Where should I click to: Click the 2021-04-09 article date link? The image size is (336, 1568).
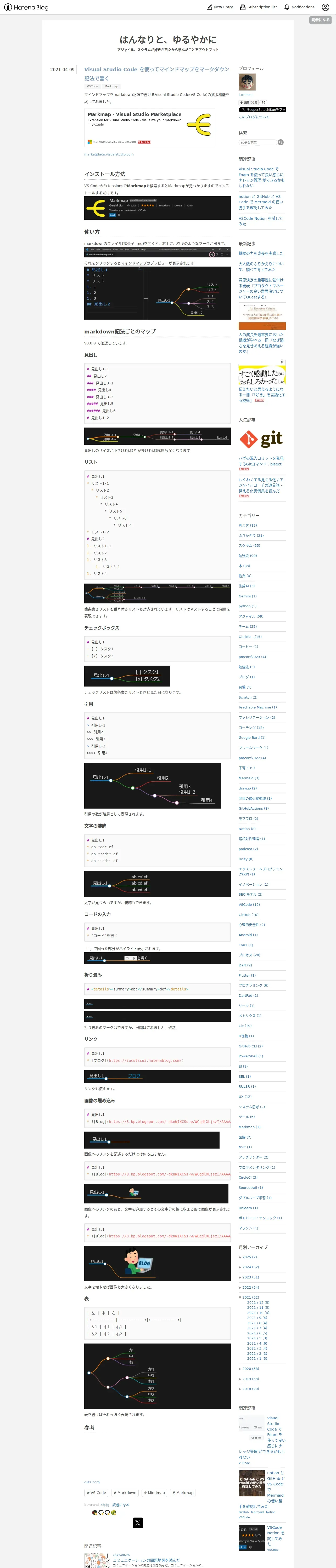(62, 70)
